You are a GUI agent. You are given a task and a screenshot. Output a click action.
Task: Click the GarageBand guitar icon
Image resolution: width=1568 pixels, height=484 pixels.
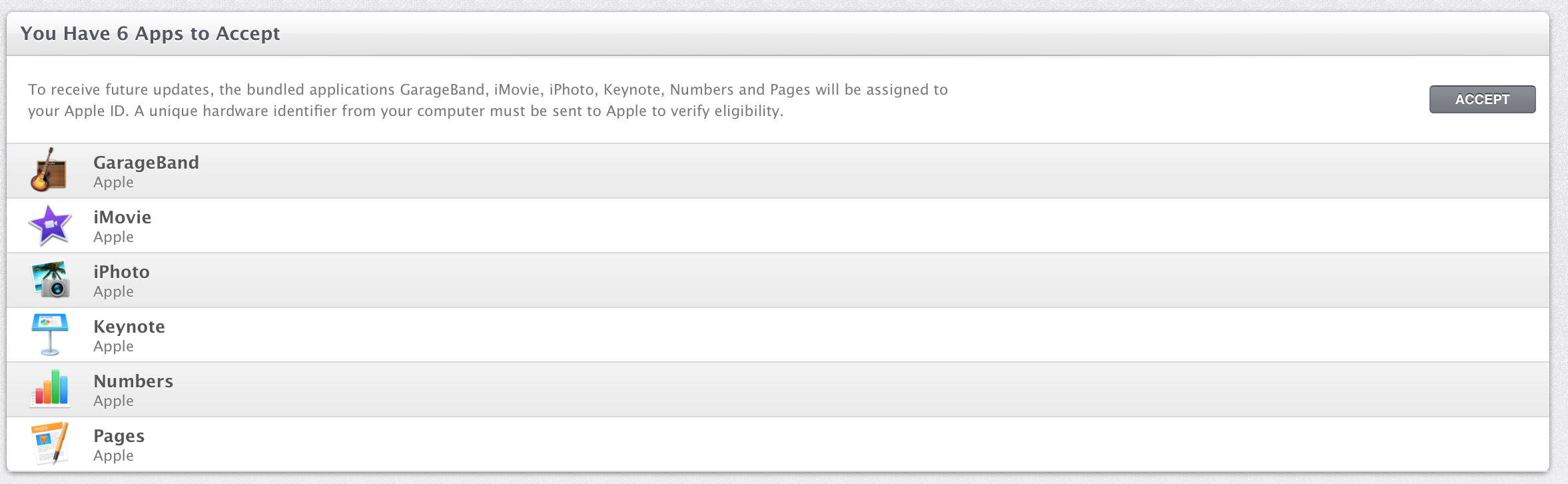[49, 170]
